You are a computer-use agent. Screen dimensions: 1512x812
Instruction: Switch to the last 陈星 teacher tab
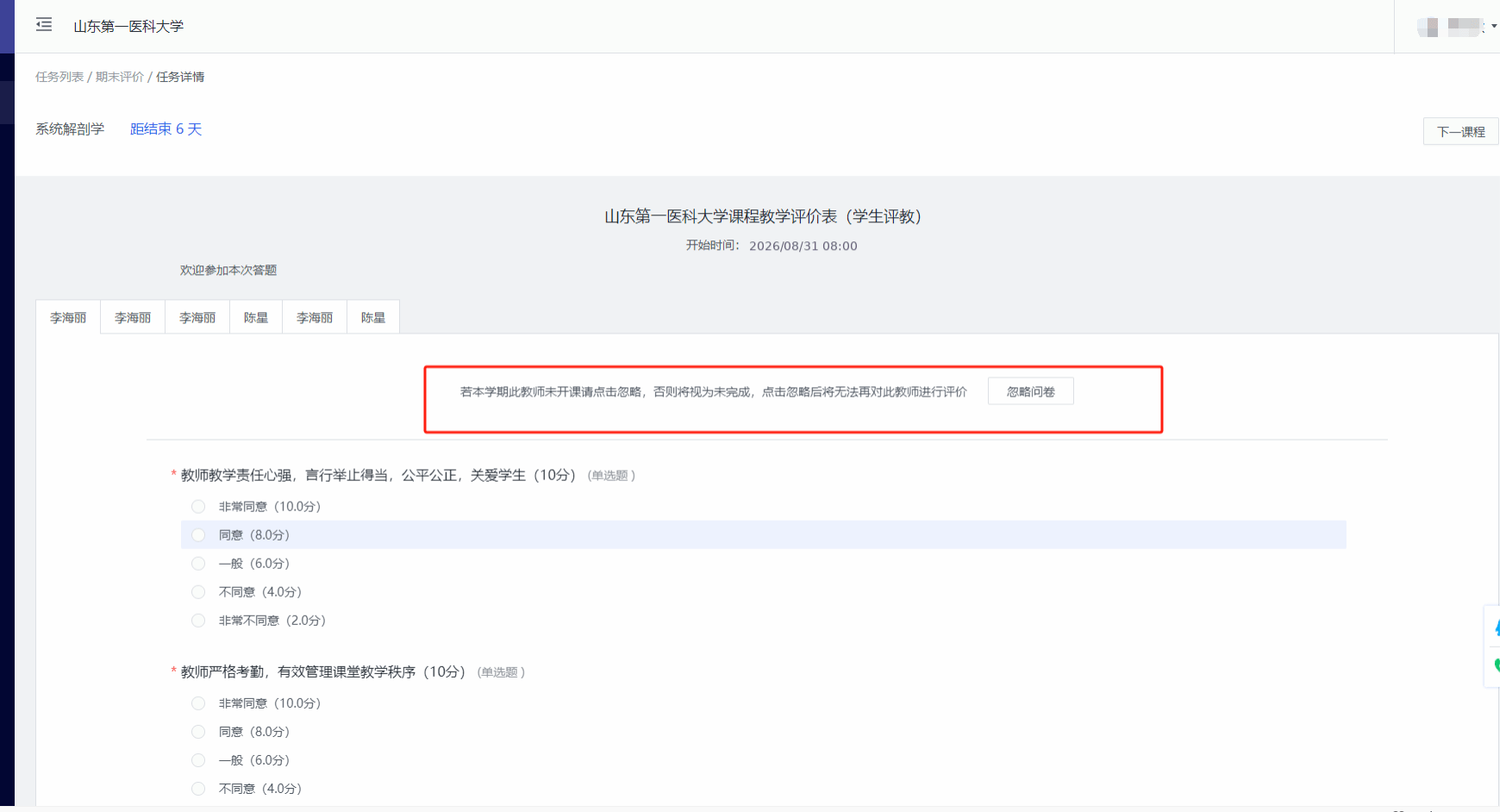373,317
